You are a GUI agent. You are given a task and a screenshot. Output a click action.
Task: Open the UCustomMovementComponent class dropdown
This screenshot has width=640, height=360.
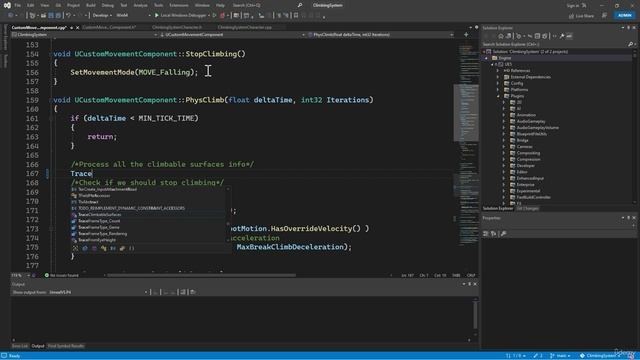click(x=232, y=35)
